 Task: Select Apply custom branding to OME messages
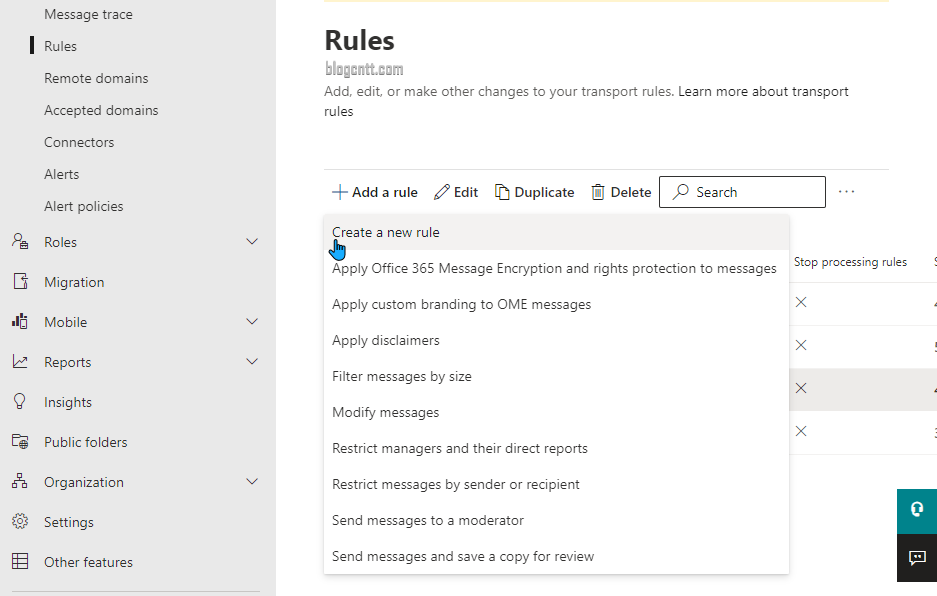point(556,304)
